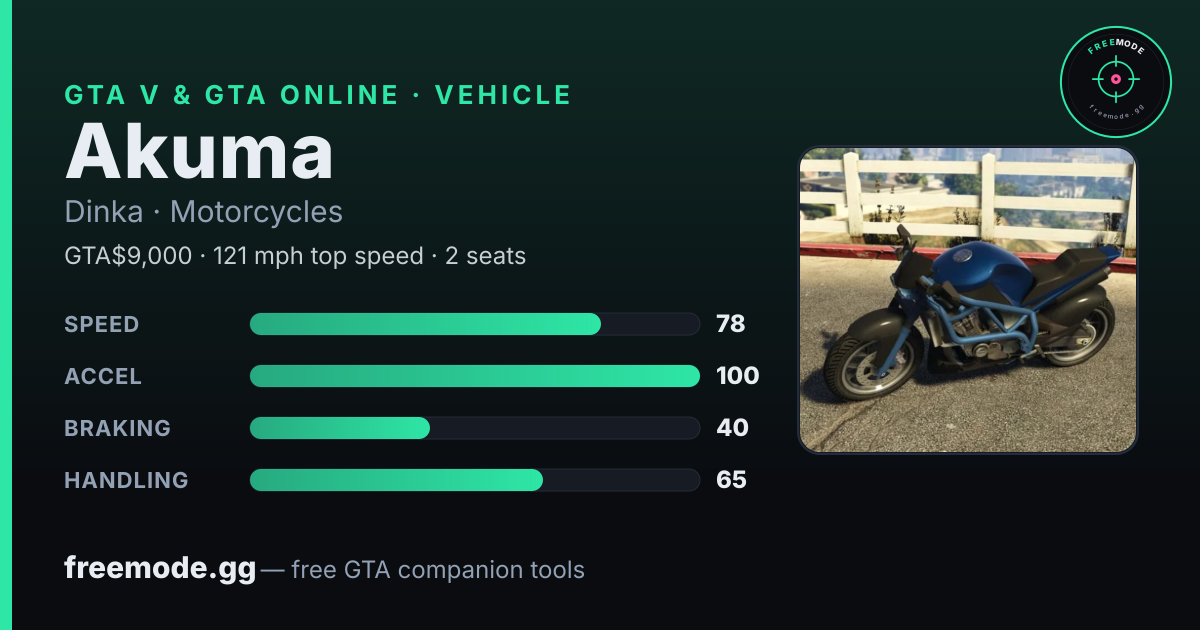The height and width of the screenshot is (630, 1200).
Task: Click the GTA V & GTA Online header
Action: click(318, 95)
